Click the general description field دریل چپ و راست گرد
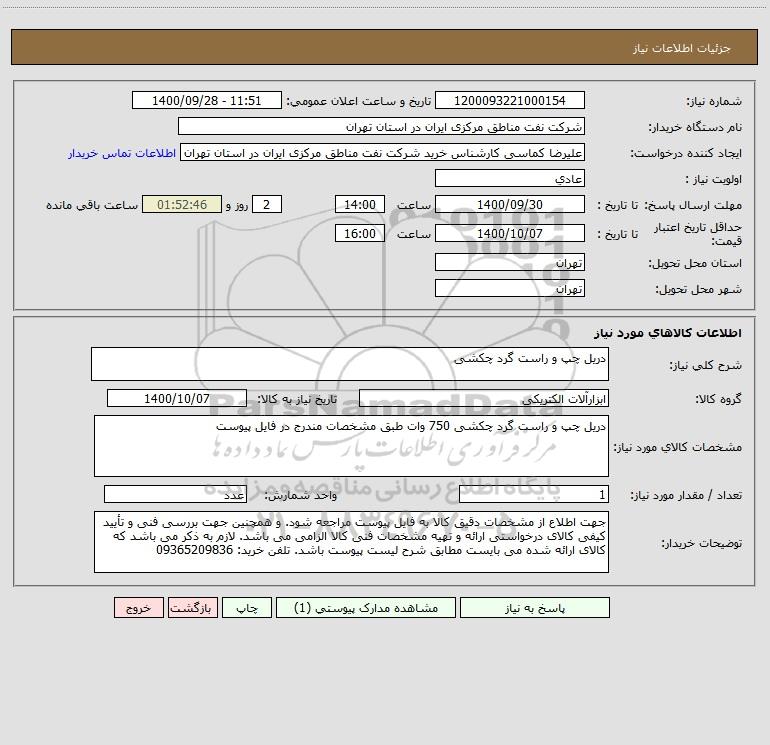Image resolution: width=770 pixels, height=745 pixels. 350,364
